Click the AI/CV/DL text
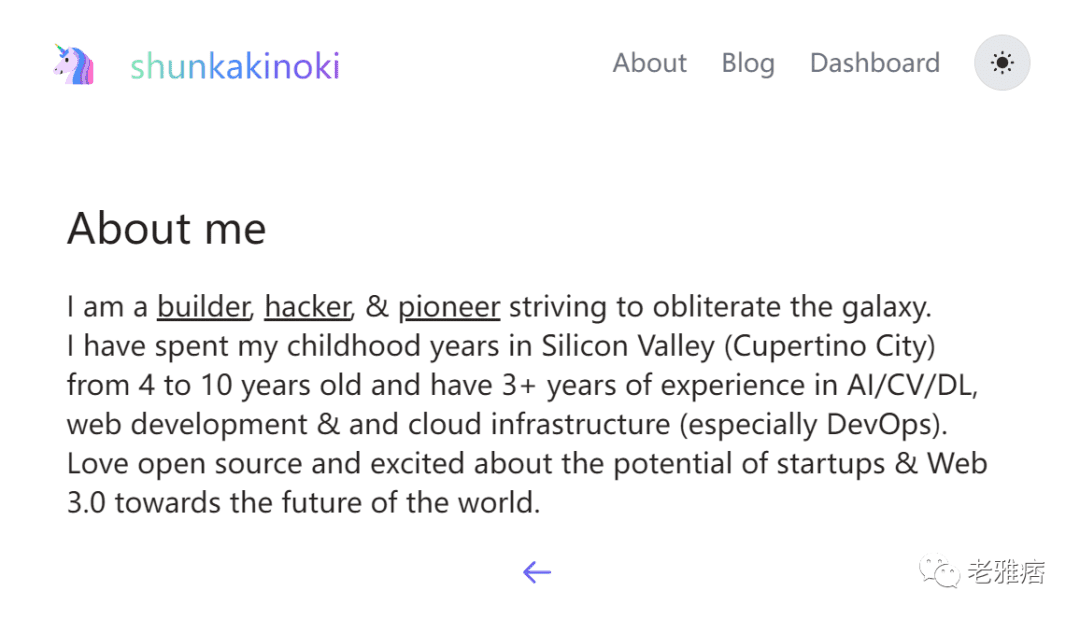1080x619 pixels. [909, 386]
